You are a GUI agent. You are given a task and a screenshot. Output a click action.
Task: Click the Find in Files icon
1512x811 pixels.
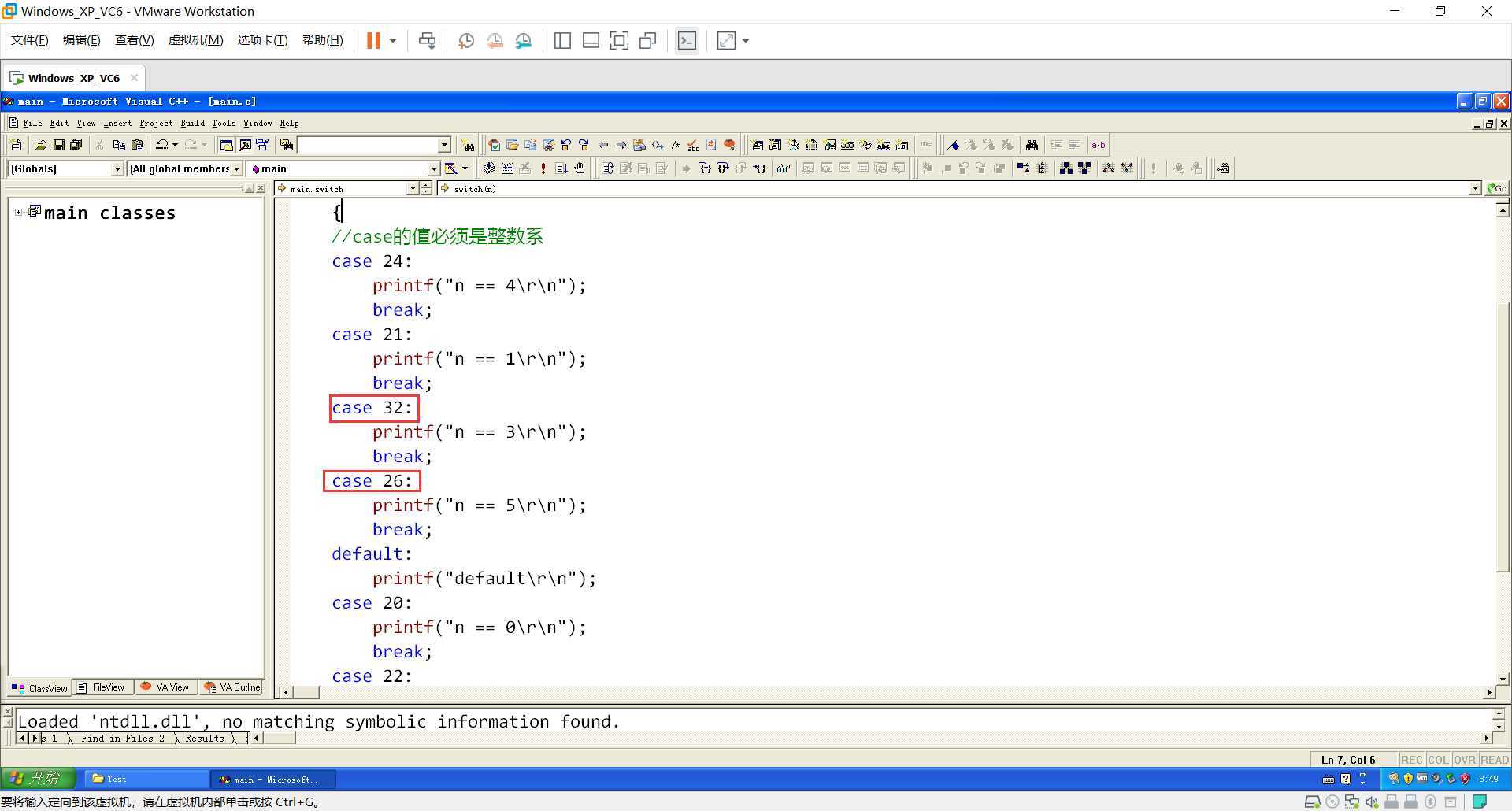287,145
